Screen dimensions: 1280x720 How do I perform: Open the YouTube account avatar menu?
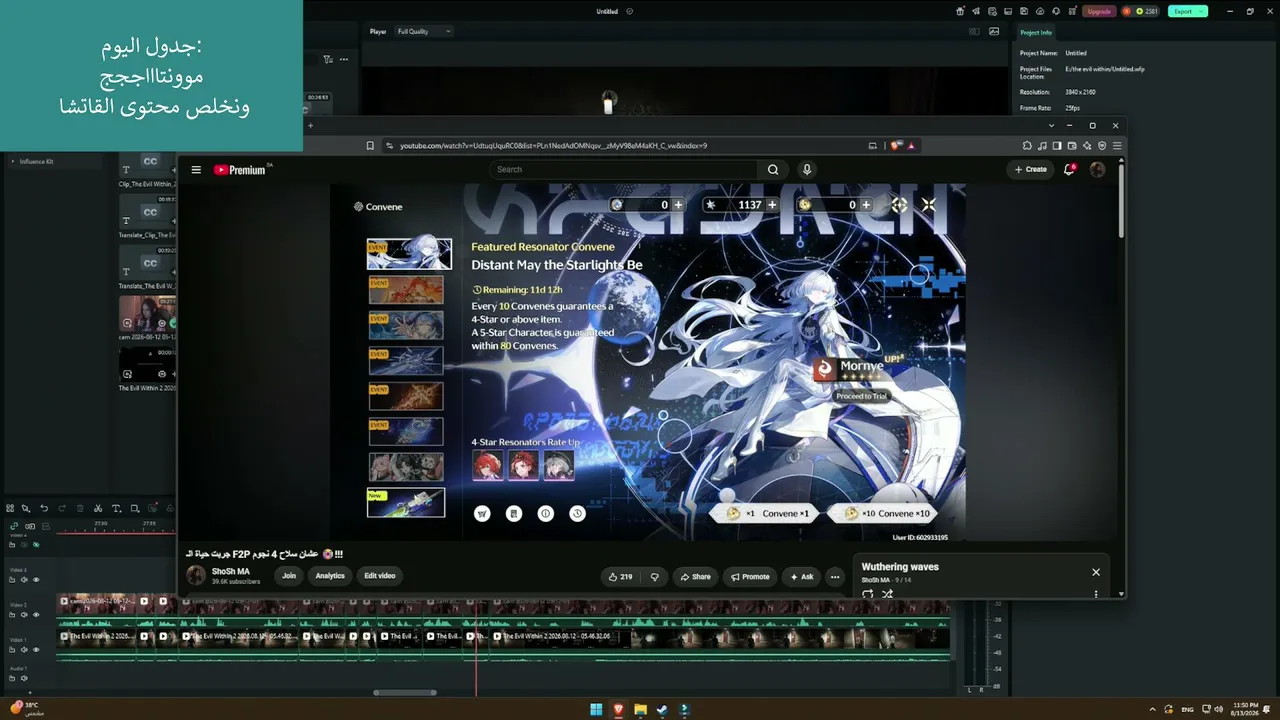(1097, 170)
